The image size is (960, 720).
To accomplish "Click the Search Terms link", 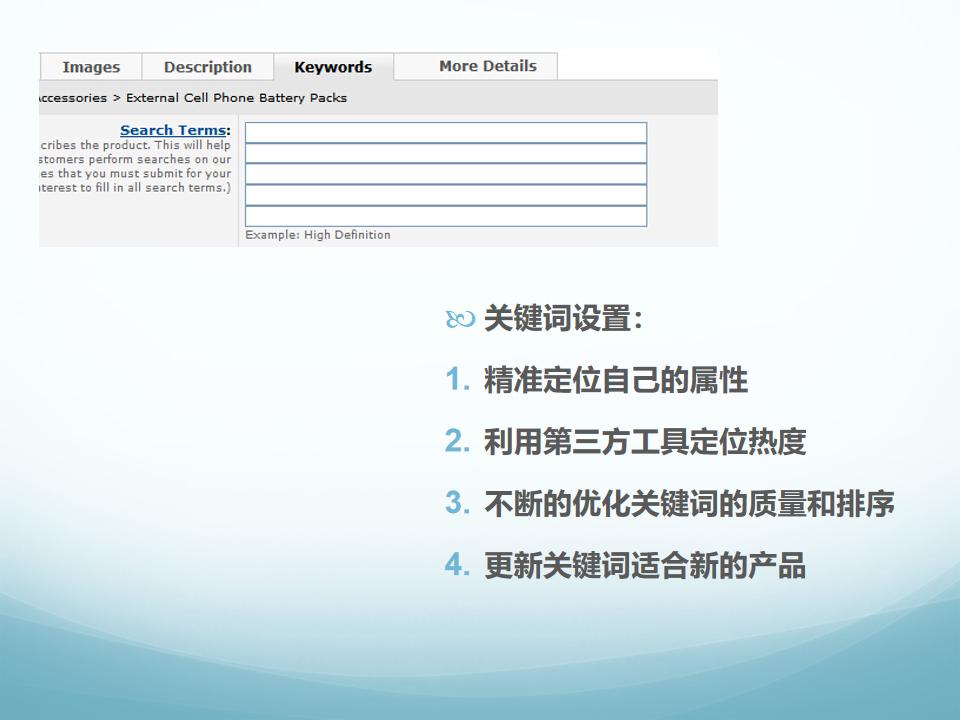I will coord(172,130).
